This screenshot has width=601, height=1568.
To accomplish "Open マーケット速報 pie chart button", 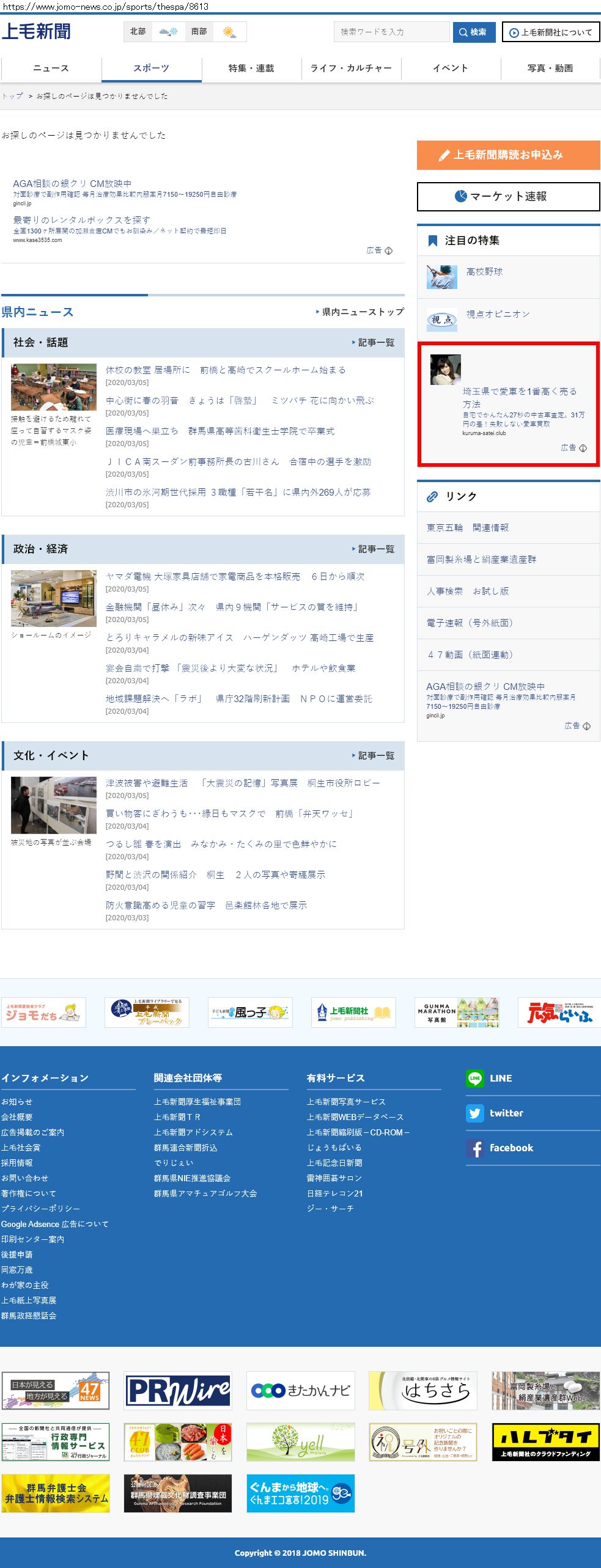I will (x=508, y=197).
